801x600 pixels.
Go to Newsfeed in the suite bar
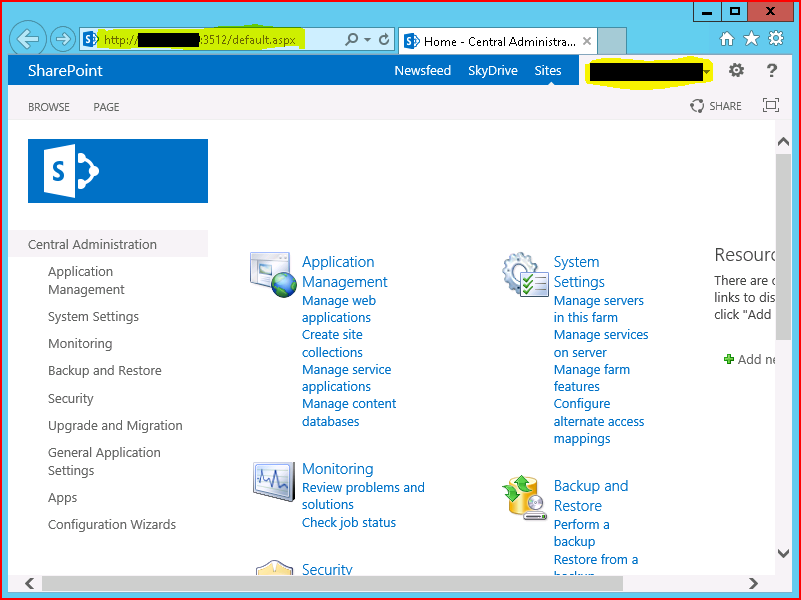422,70
